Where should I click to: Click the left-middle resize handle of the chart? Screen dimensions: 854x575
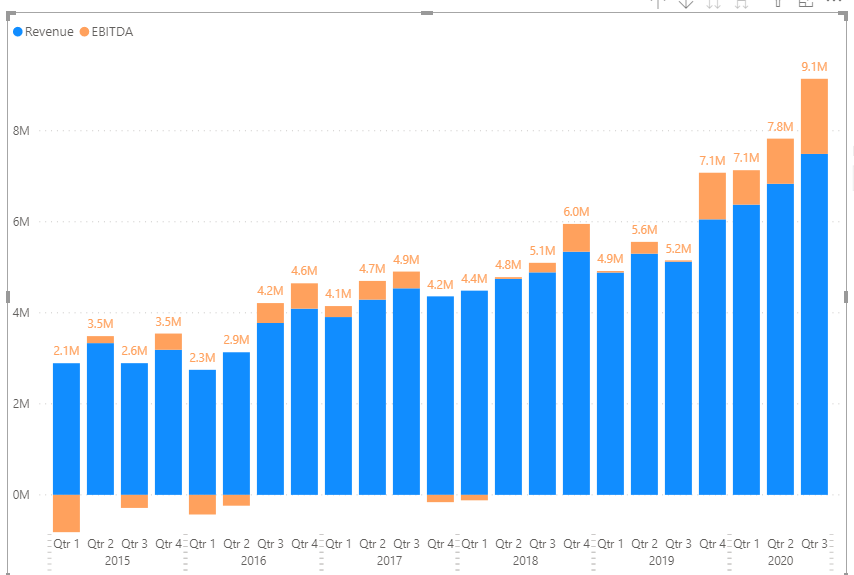[8, 297]
